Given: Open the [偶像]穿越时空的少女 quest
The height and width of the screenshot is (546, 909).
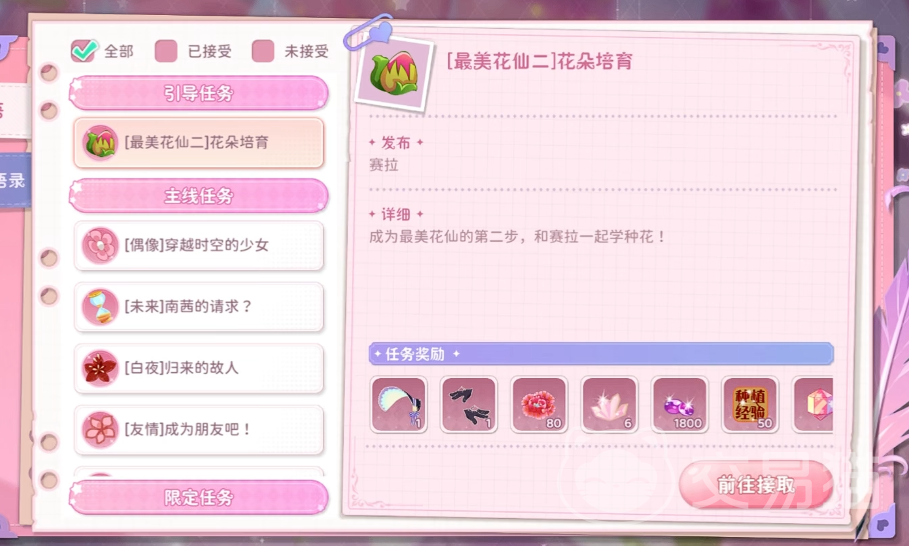Looking at the screenshot, I should (199, 245).
